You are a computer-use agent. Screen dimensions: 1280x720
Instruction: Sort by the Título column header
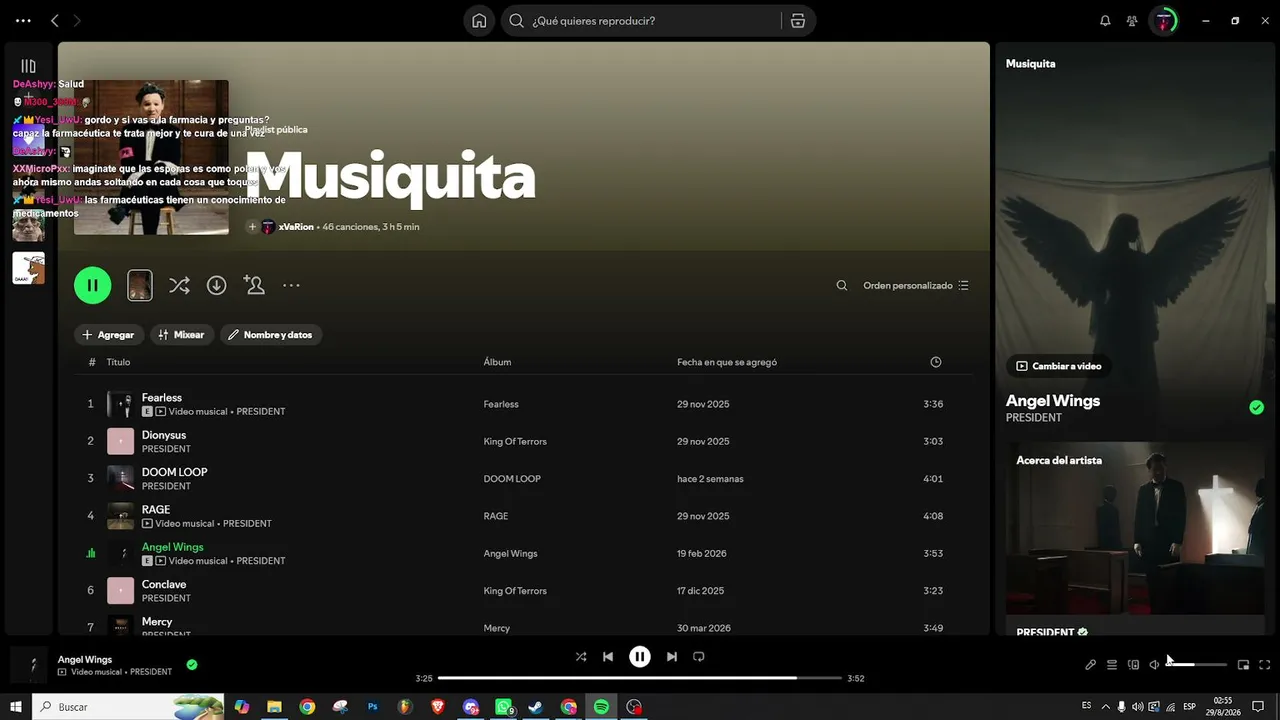point(118,362)
